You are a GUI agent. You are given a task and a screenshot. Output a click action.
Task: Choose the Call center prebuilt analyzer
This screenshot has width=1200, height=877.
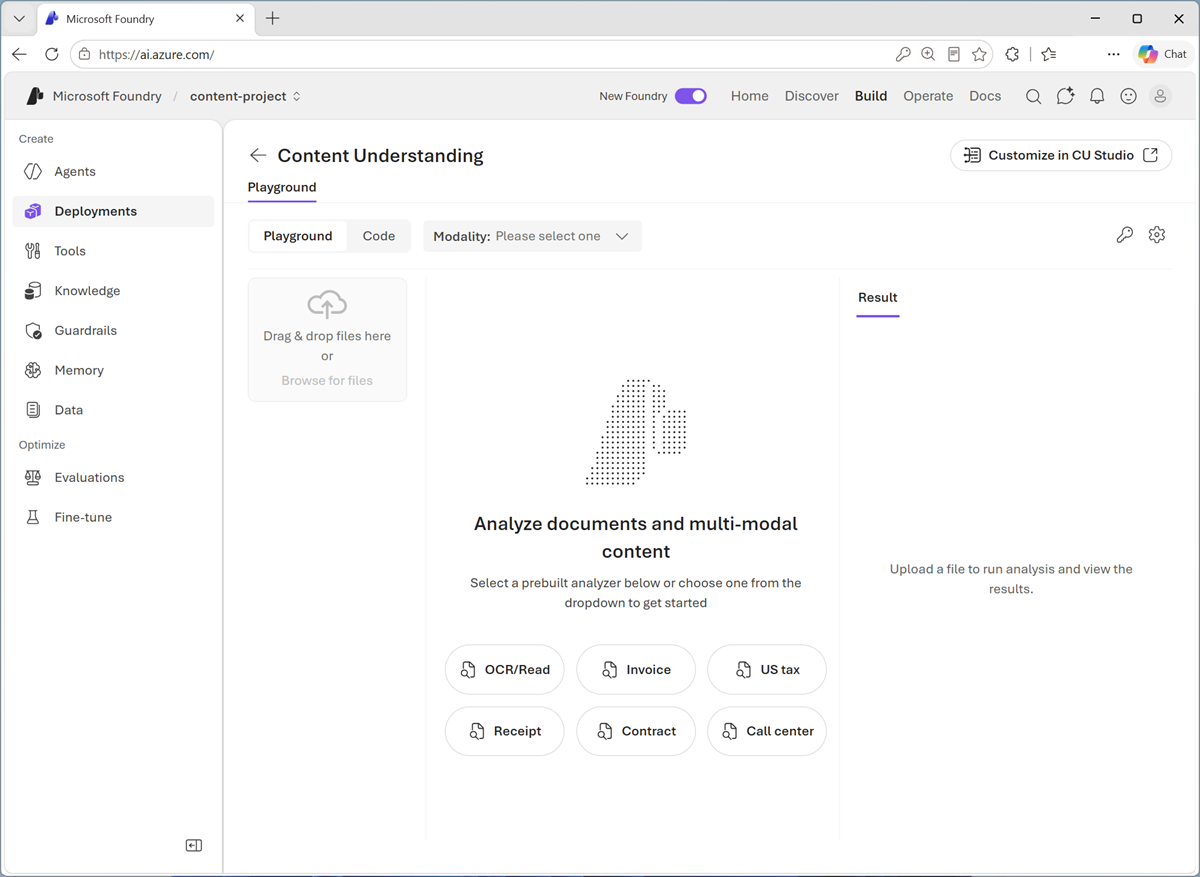click(x=767, y=731)
